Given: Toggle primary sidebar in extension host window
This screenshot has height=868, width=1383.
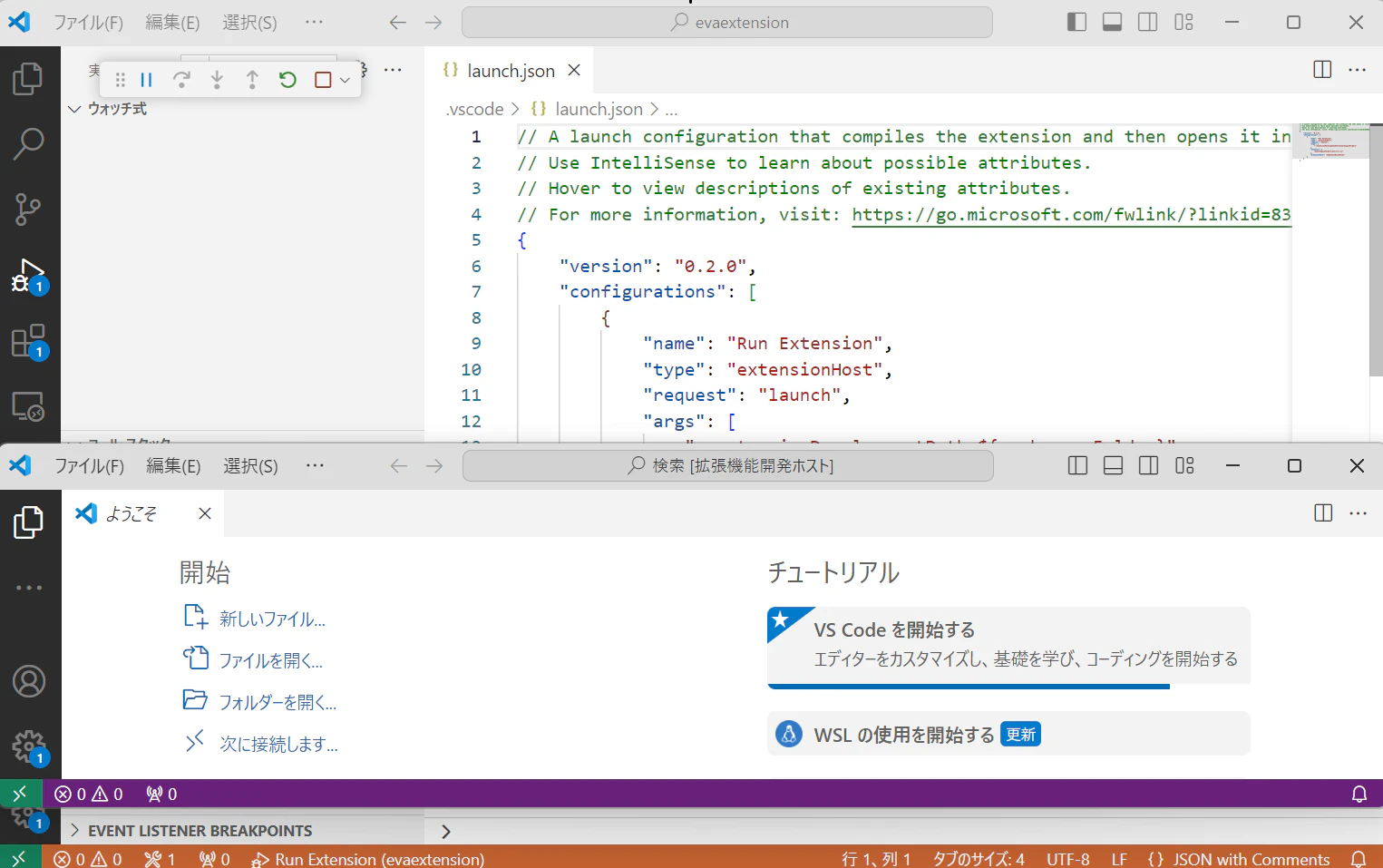Looking at the screenshot, I should tap(1077, 465).
